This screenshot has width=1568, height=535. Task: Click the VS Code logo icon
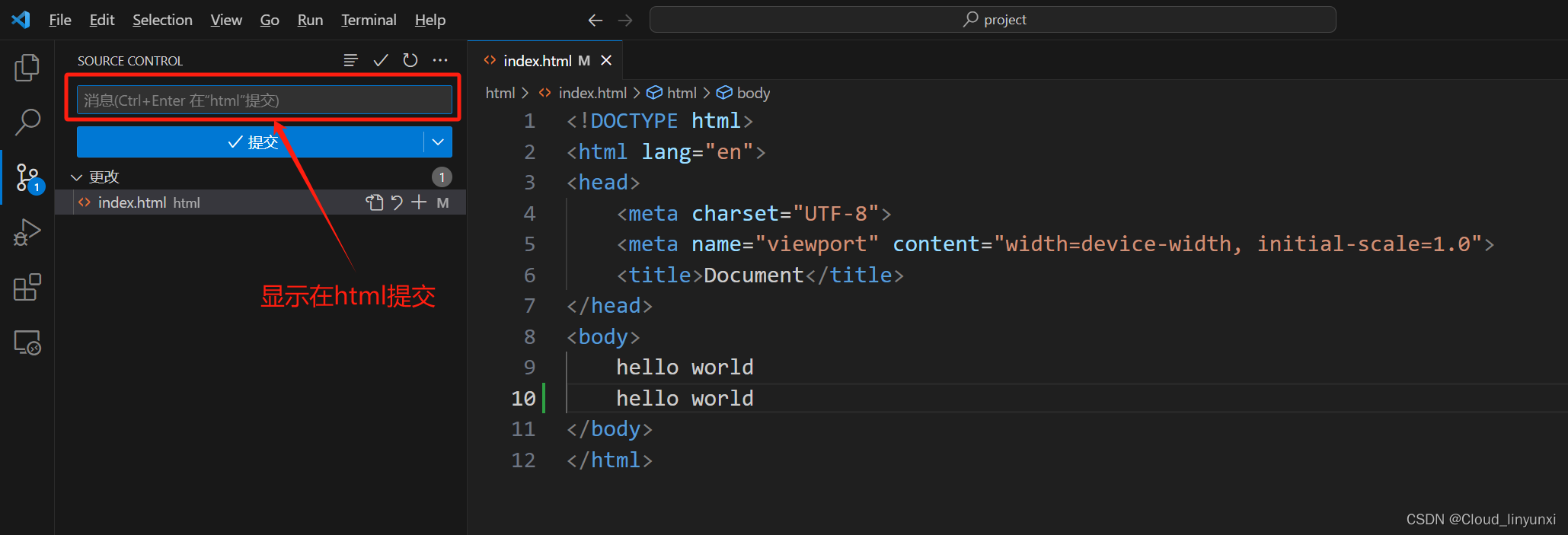click(21, 20)
